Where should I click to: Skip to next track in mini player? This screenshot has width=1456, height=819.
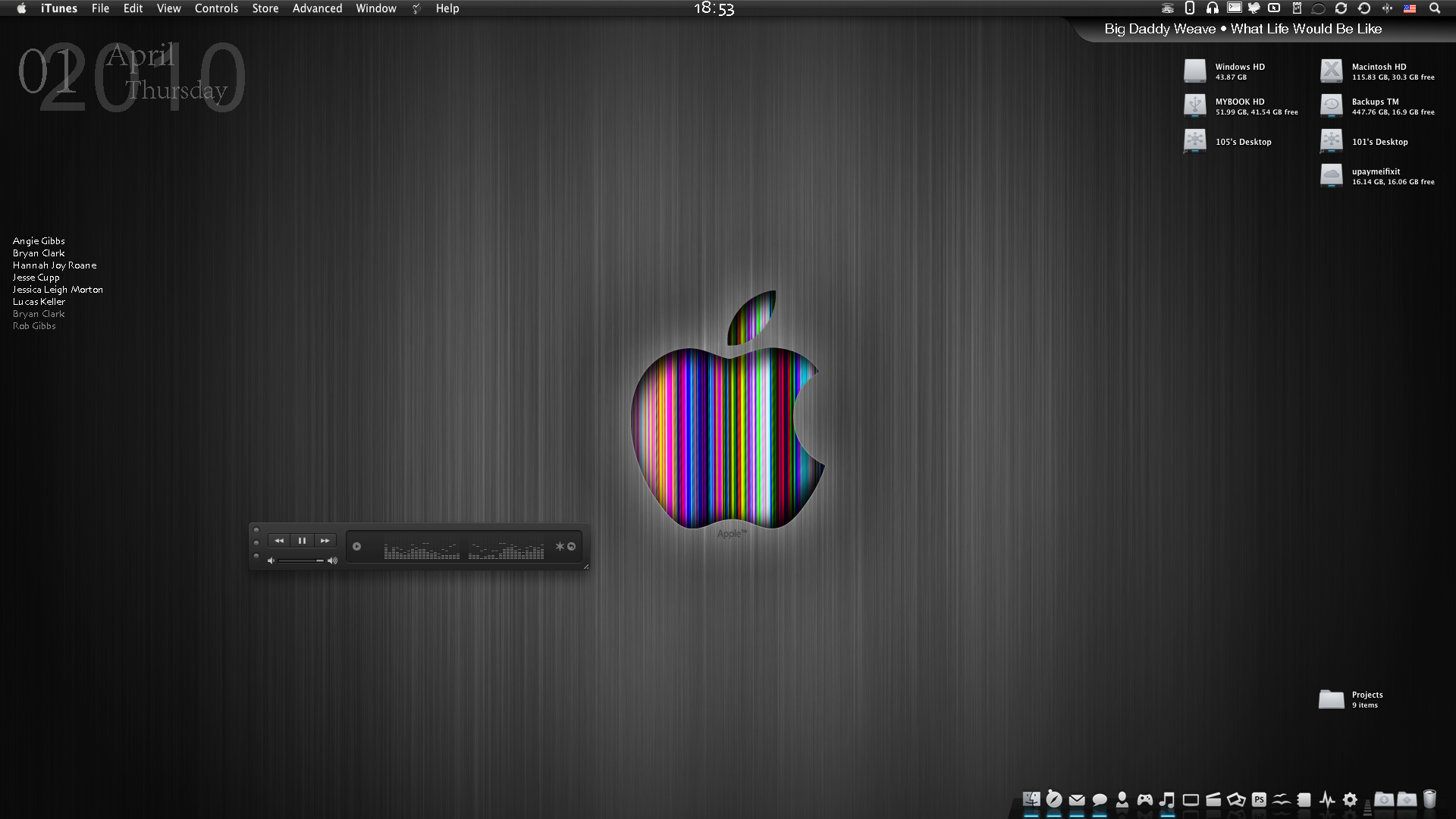pos(325,541)
